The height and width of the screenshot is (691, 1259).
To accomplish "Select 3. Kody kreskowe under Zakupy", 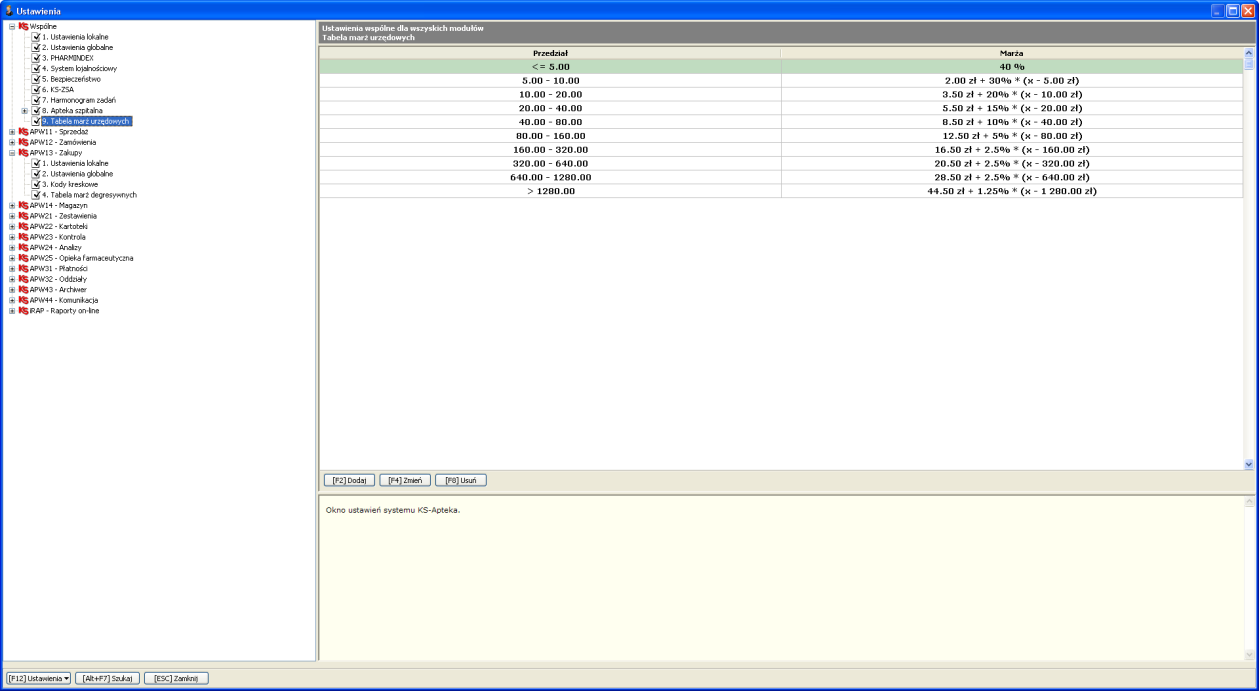I will pyautogui.click(x=70, y=184).
